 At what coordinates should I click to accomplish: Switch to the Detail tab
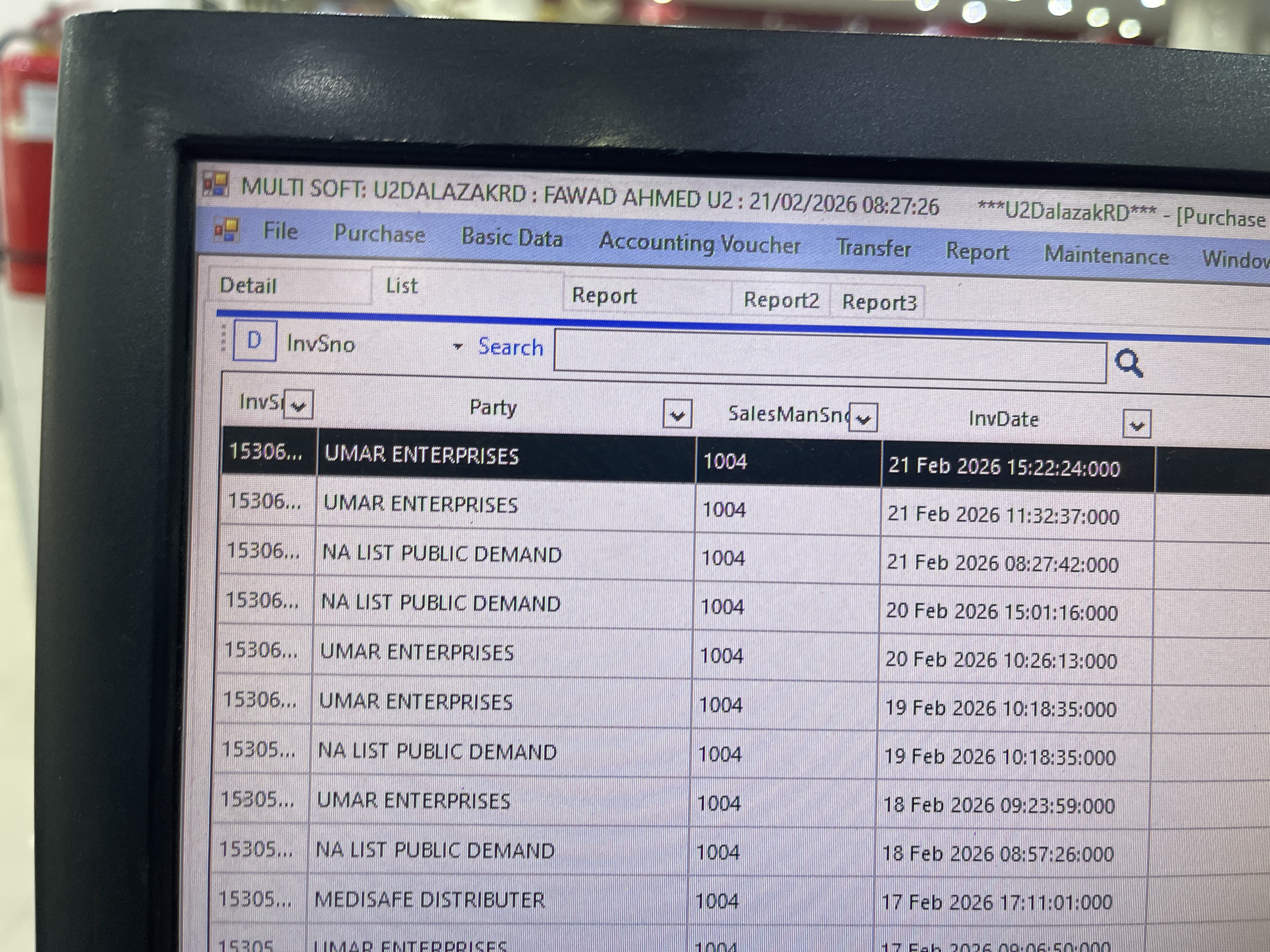click(248, 285)
